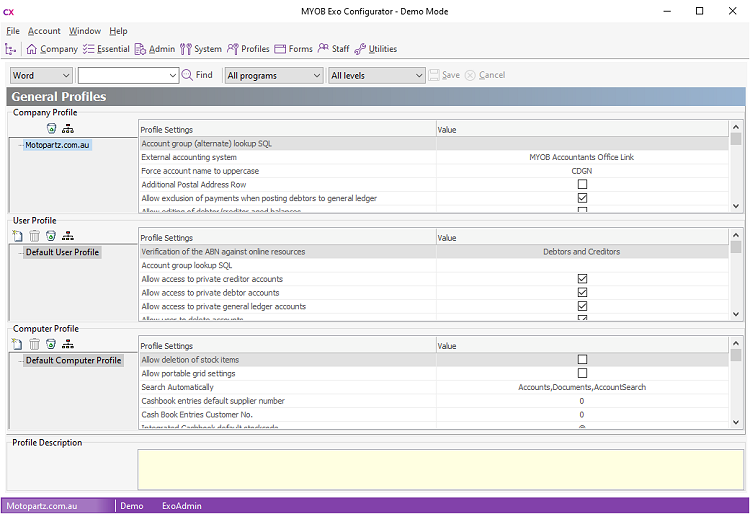Image resolution: width=750 pixels, height=514 pixels.
Task: Click User Profile refresh bucket icon
Action: point(51,236)
